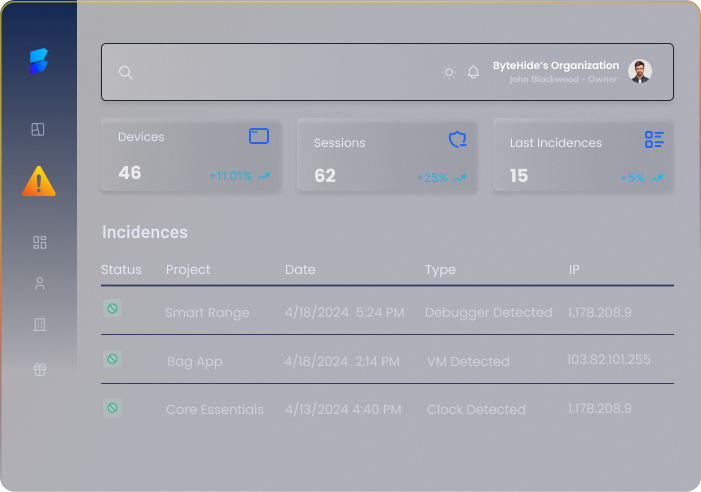
Task: Click the Devices trend arrow icon
Action: [x=264, y=176]
